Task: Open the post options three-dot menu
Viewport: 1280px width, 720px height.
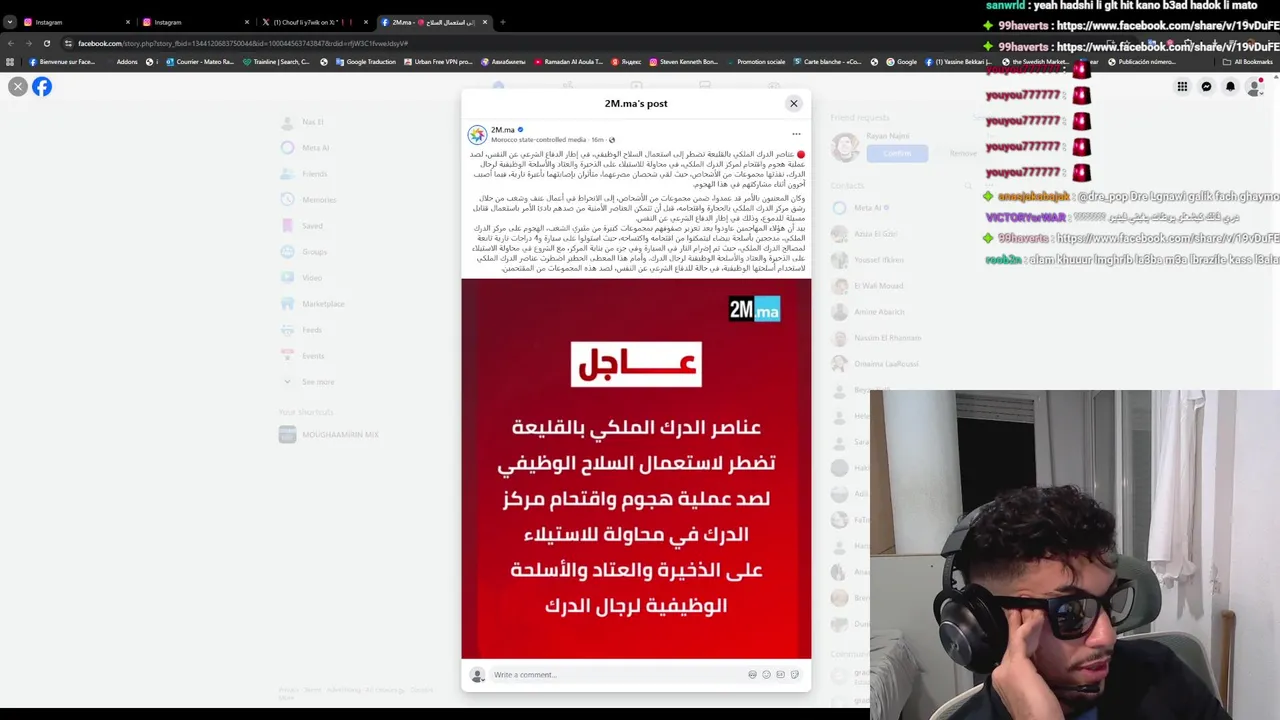Action: coord(796,133)
